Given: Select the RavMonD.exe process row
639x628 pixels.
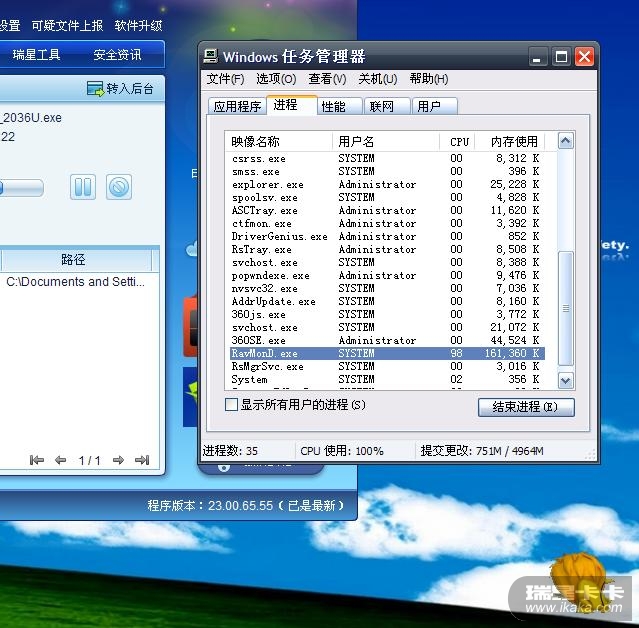Looking at the screenshot, I should click(x=385, y=353).
